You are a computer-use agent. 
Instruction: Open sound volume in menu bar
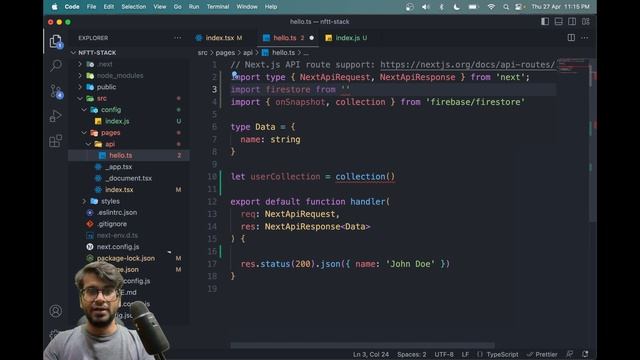[x=426, y=7]
